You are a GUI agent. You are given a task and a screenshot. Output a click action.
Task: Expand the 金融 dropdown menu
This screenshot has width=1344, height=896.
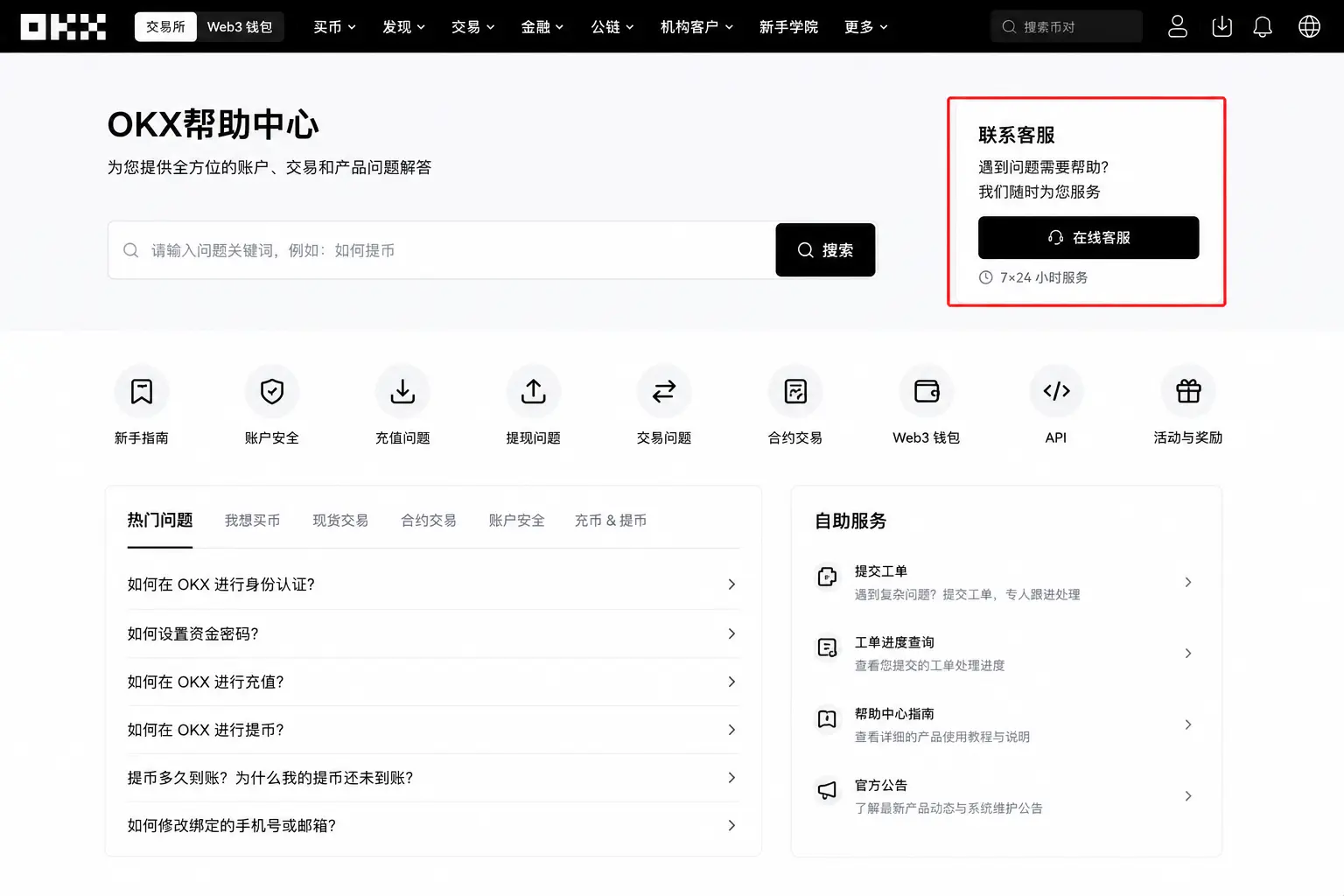pos(542,27)
